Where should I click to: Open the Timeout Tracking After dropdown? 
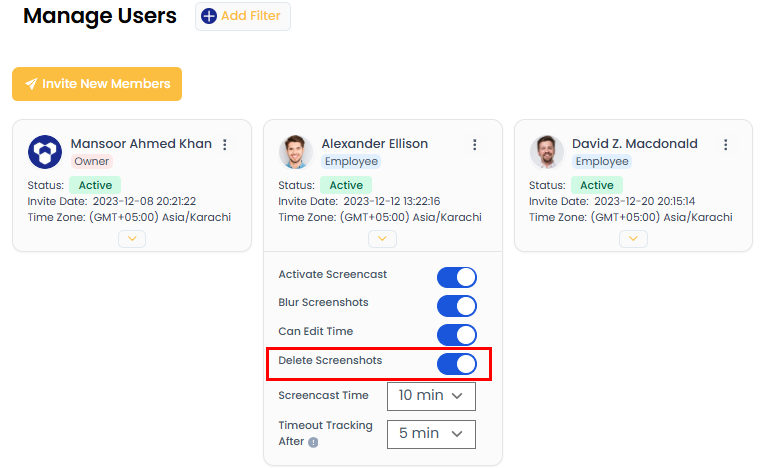point(430,434)
